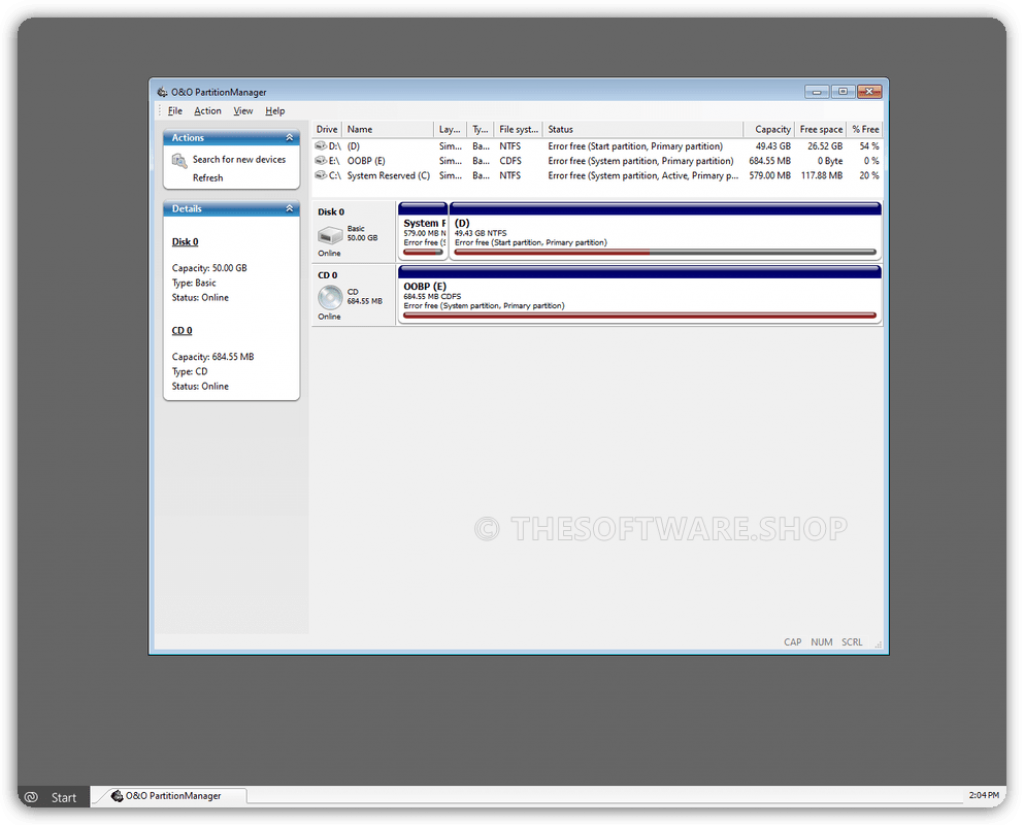Click the Disk 0 hard drive icon

330,235
